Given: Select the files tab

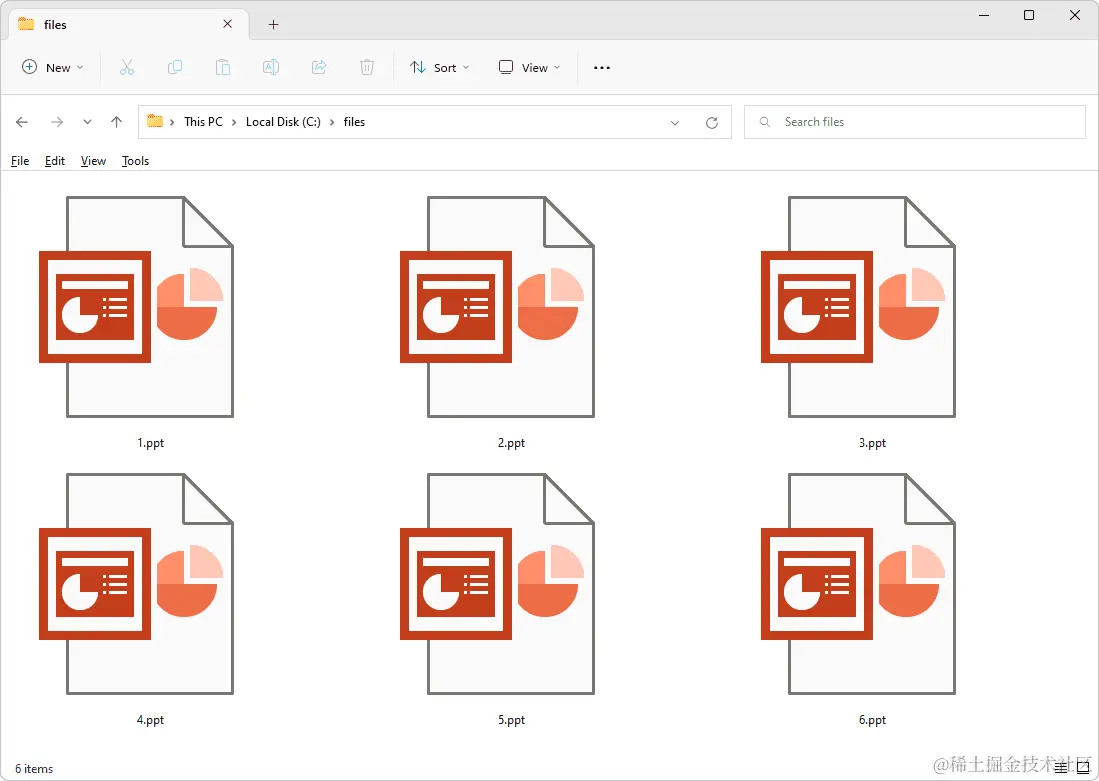Looking at the screenshot, I should coord(128,25).
